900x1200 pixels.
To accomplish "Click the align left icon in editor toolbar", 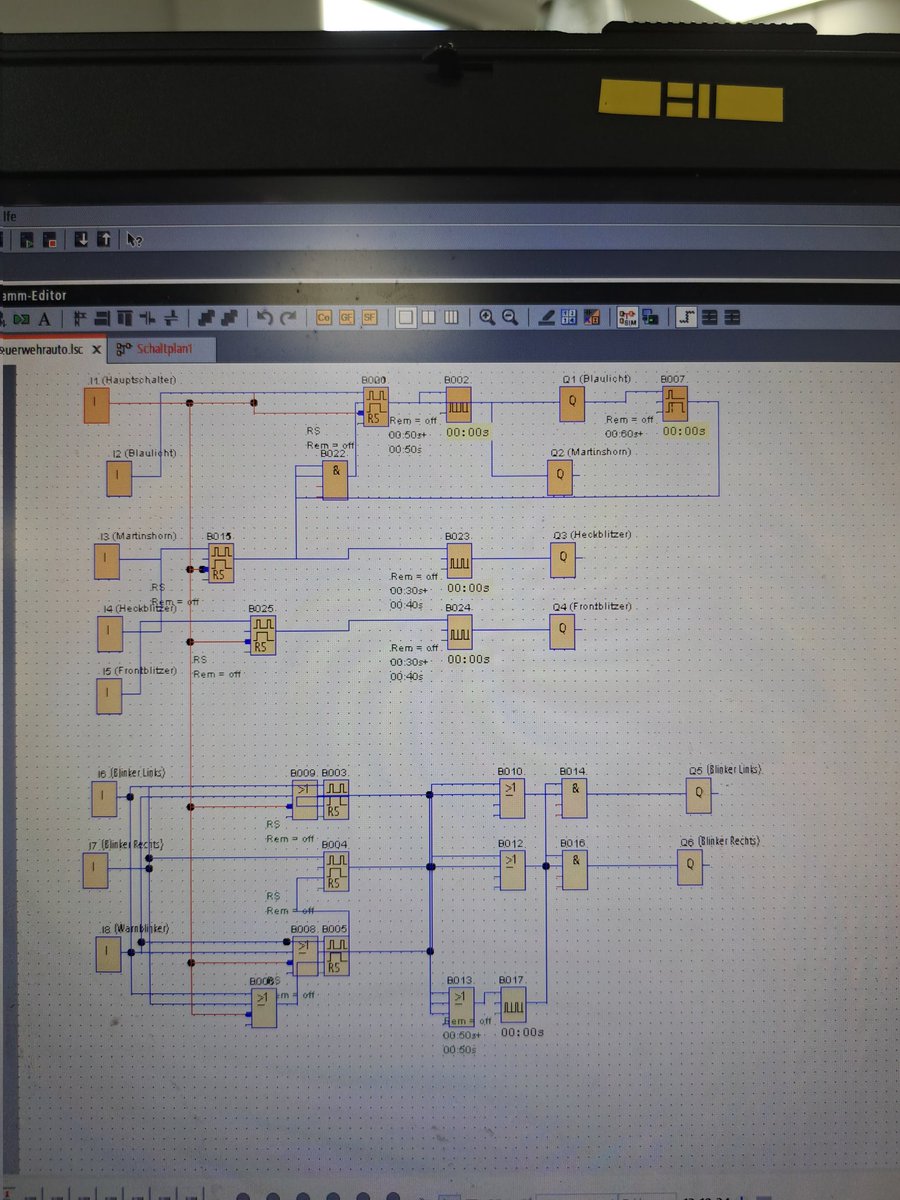I will [x=80, y=318].
